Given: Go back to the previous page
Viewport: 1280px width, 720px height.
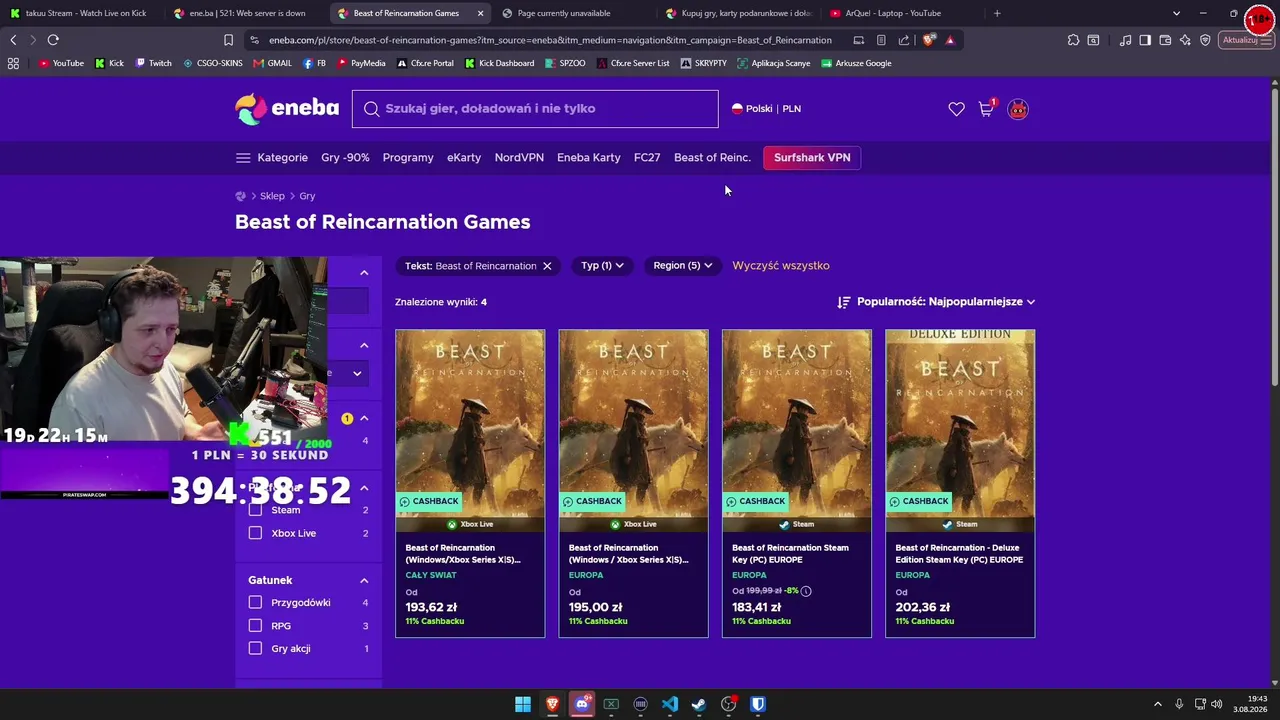Looking at the screenshot, I should click(13, 40).
